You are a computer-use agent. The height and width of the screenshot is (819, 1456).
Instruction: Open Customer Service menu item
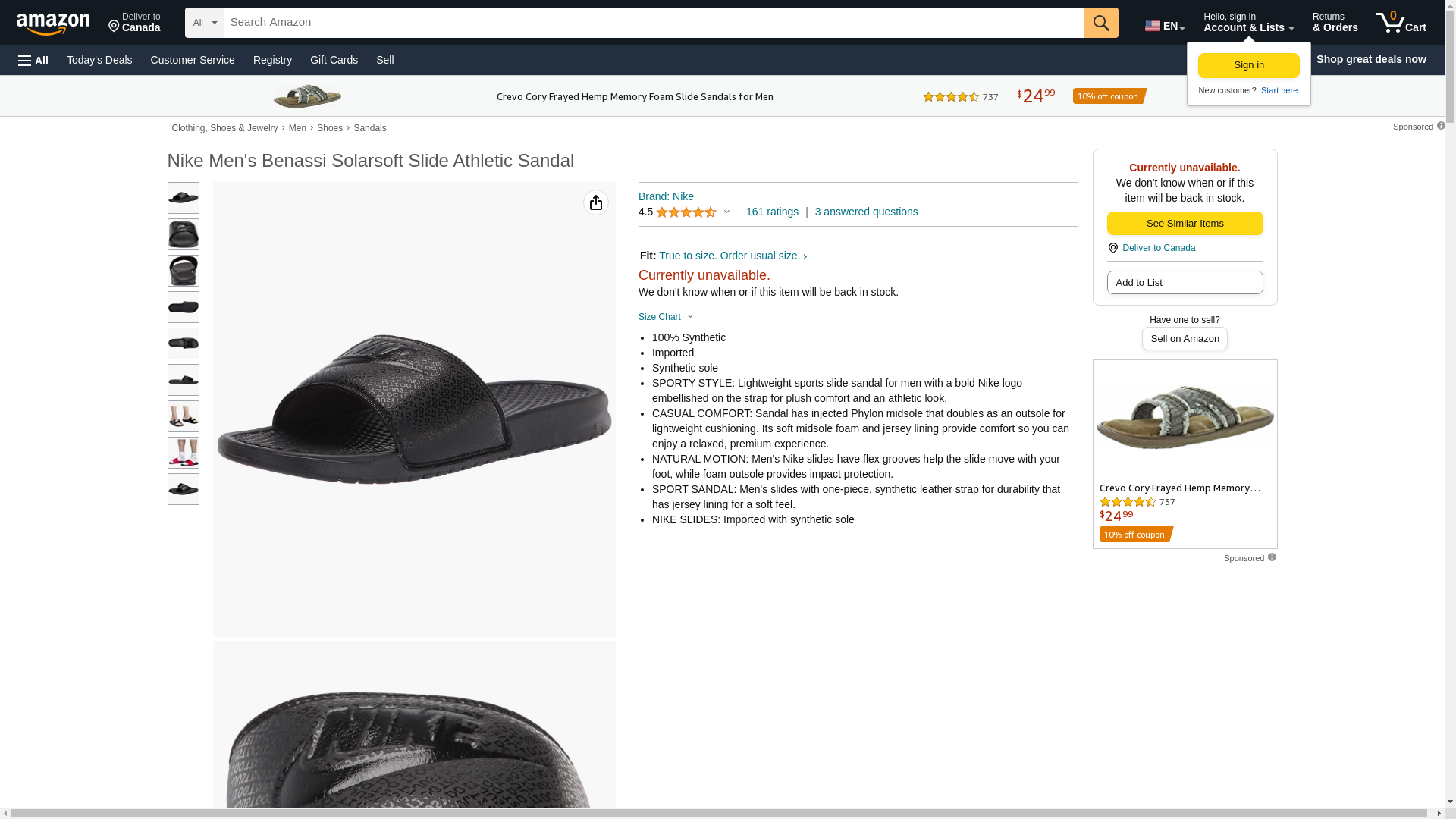[193, 60]
